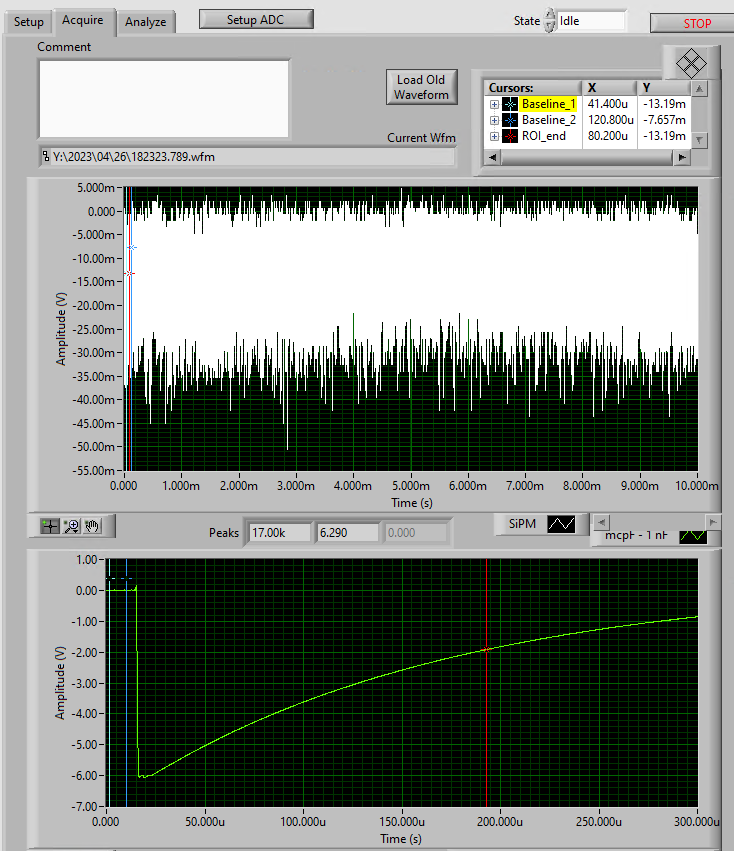This screenshot has width=734, height=851.
Task: Expand the Baseline_1 cursor entry
Action: [494, 104]
